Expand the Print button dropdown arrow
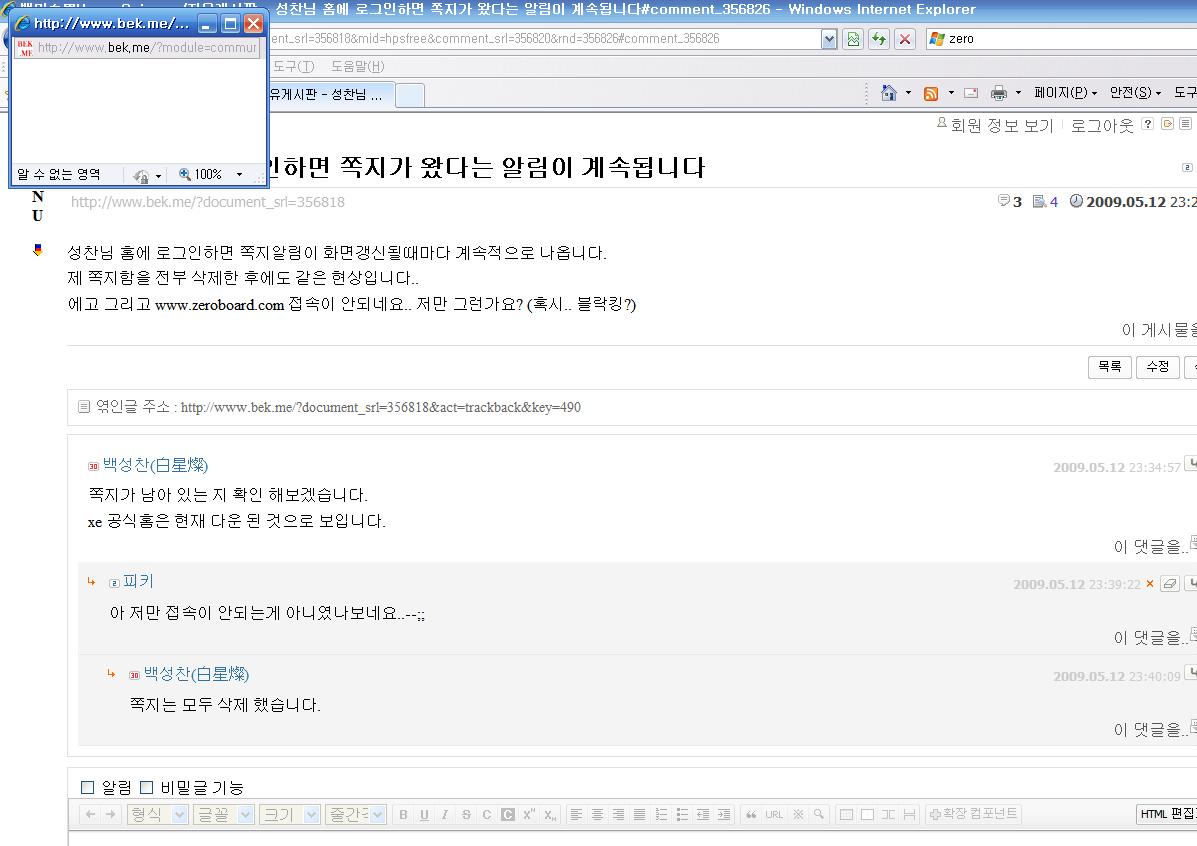Viewport: 1197px width, 846px height. click(1018, 93)
